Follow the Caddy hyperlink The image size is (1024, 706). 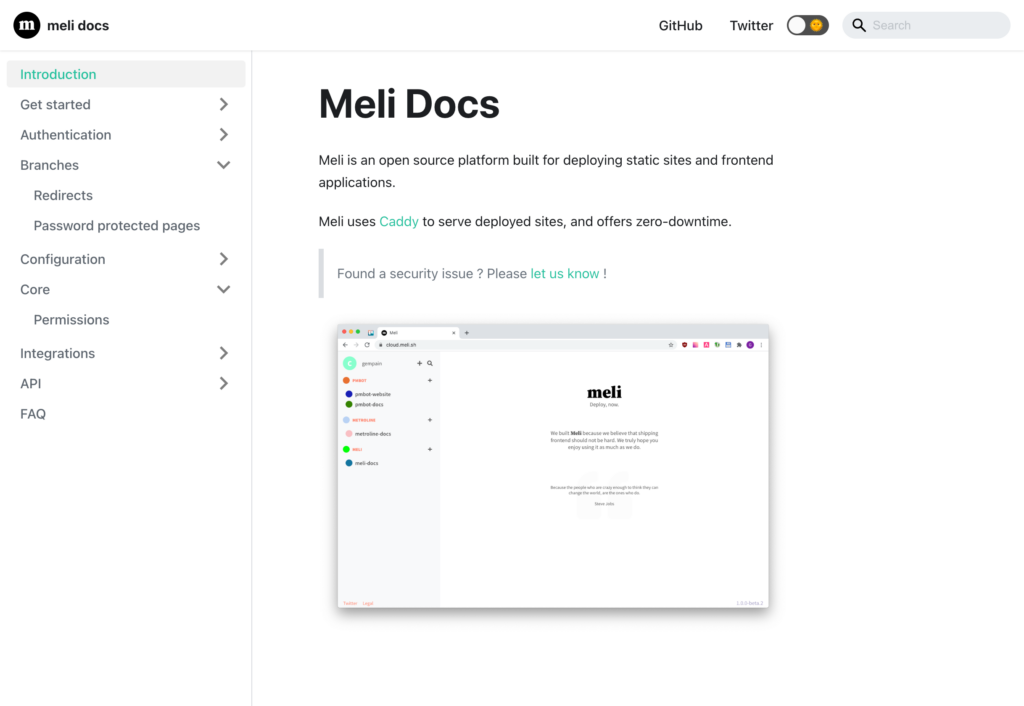coord(398,222)
